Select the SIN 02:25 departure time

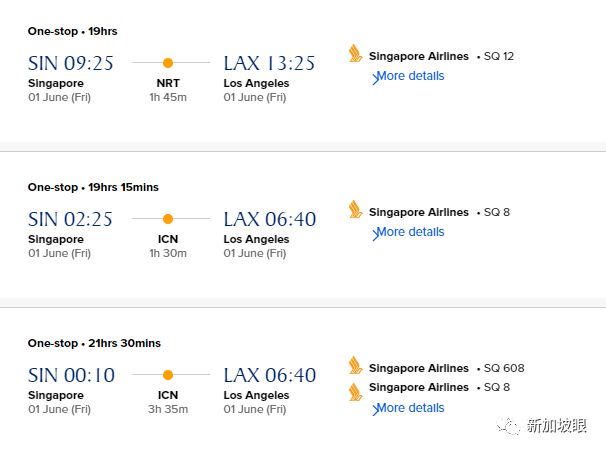point(71,219)
